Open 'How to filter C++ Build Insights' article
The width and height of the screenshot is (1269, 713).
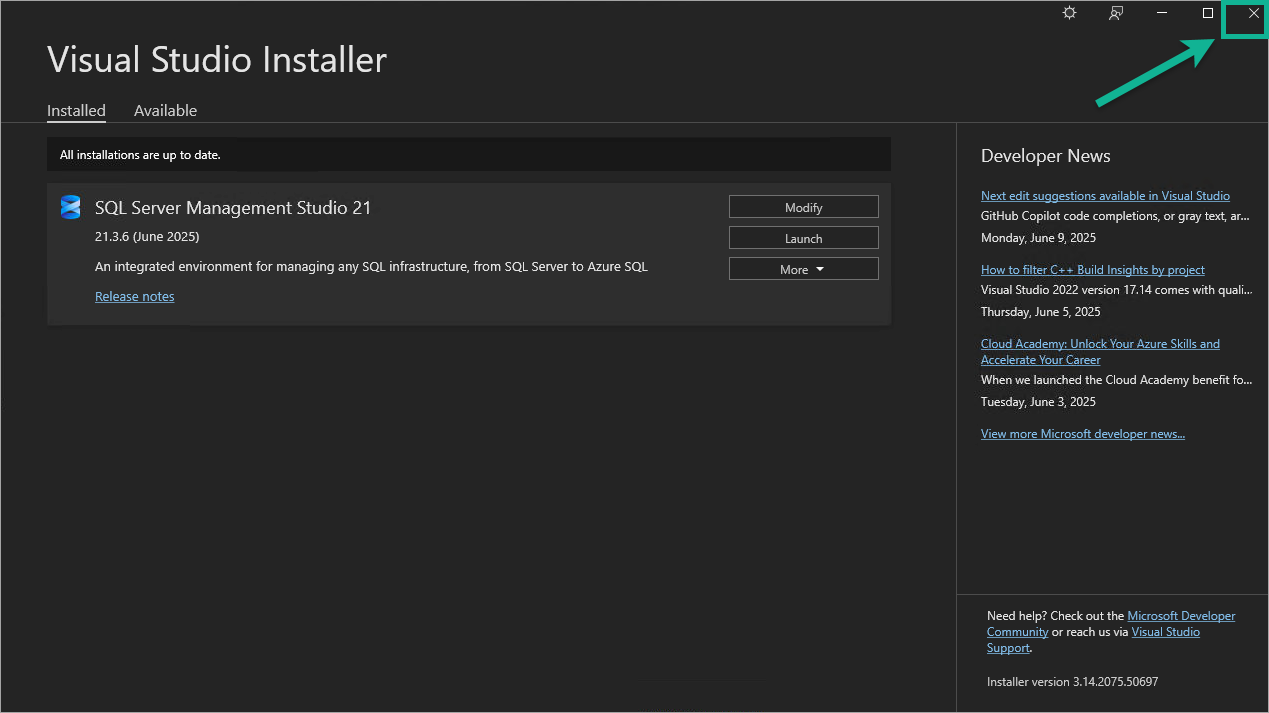click(1093, 270)
